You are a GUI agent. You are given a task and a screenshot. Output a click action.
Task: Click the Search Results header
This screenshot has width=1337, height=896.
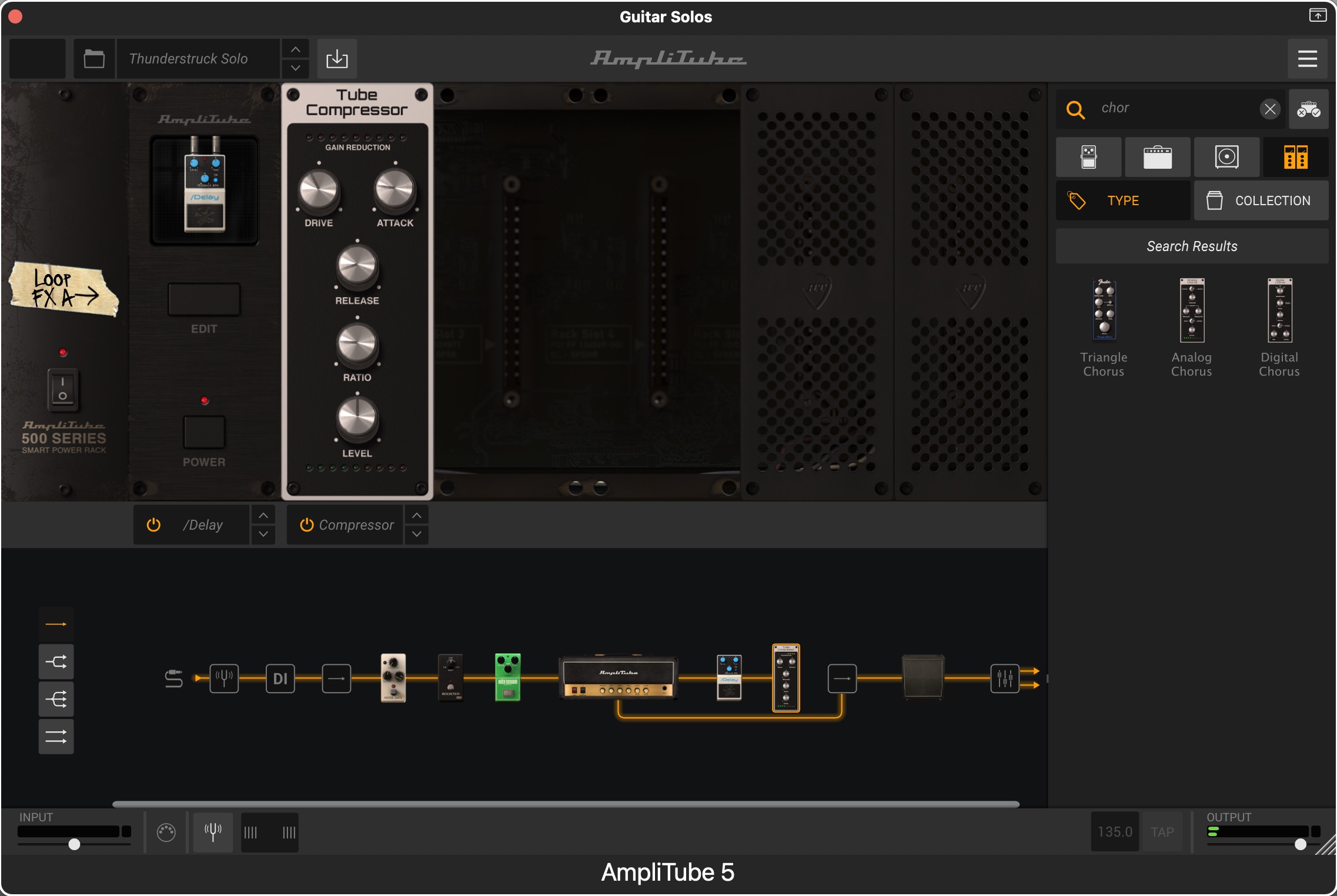tap(1192, 246)
